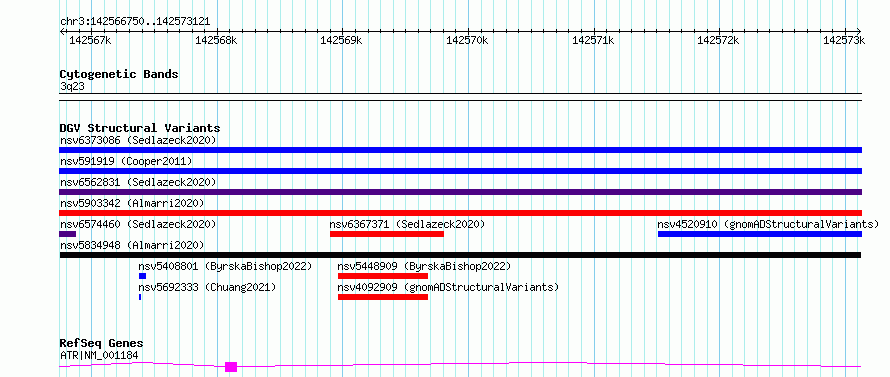Open the nsv591919 (Cooper2011) variant label
This screenshot has width=890, height=377.
pyautogui.click(x=126, y=161)
